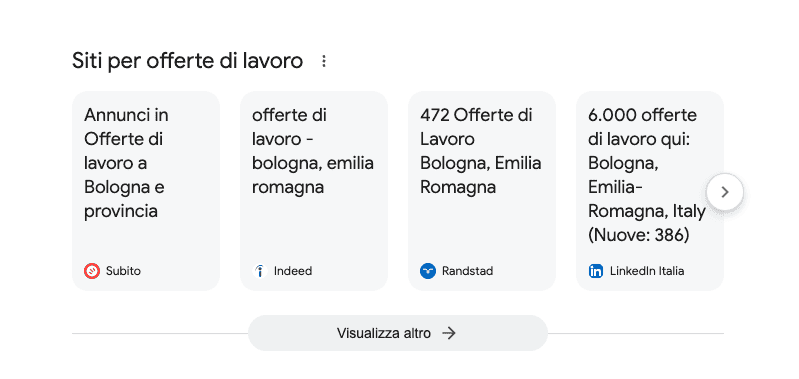Click the LinkedIn Italia source name
The width and height of the screenshot is (799, 379).
647,271
